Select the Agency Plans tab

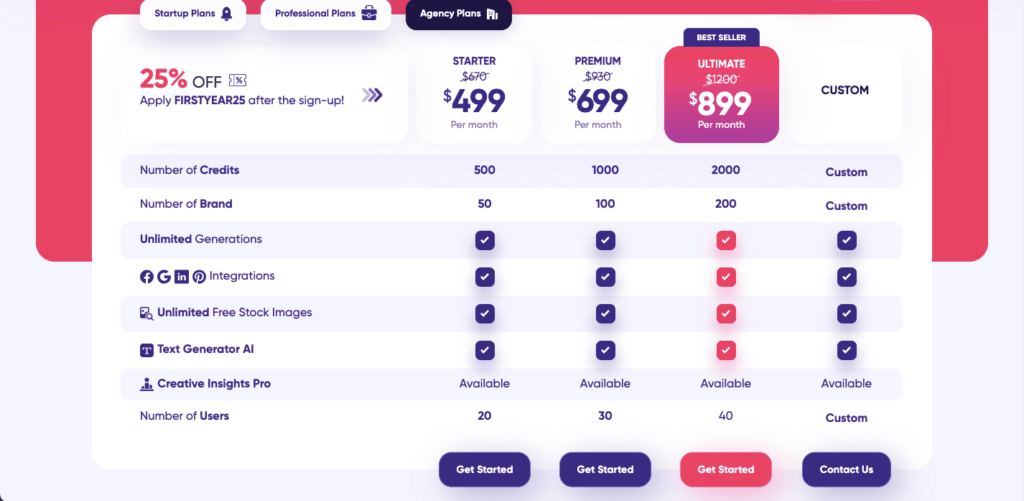[458, 14]
